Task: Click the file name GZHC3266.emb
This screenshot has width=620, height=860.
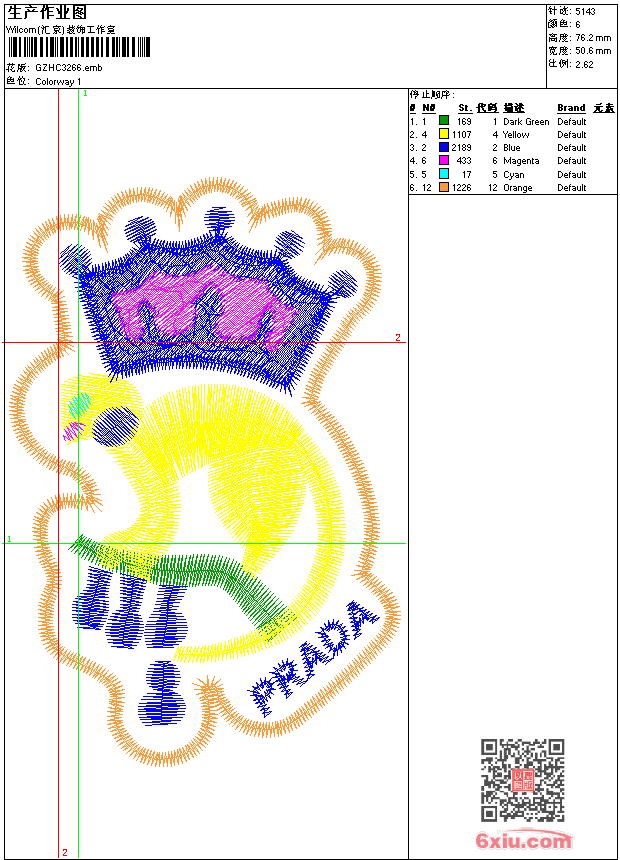Action: 69,68
